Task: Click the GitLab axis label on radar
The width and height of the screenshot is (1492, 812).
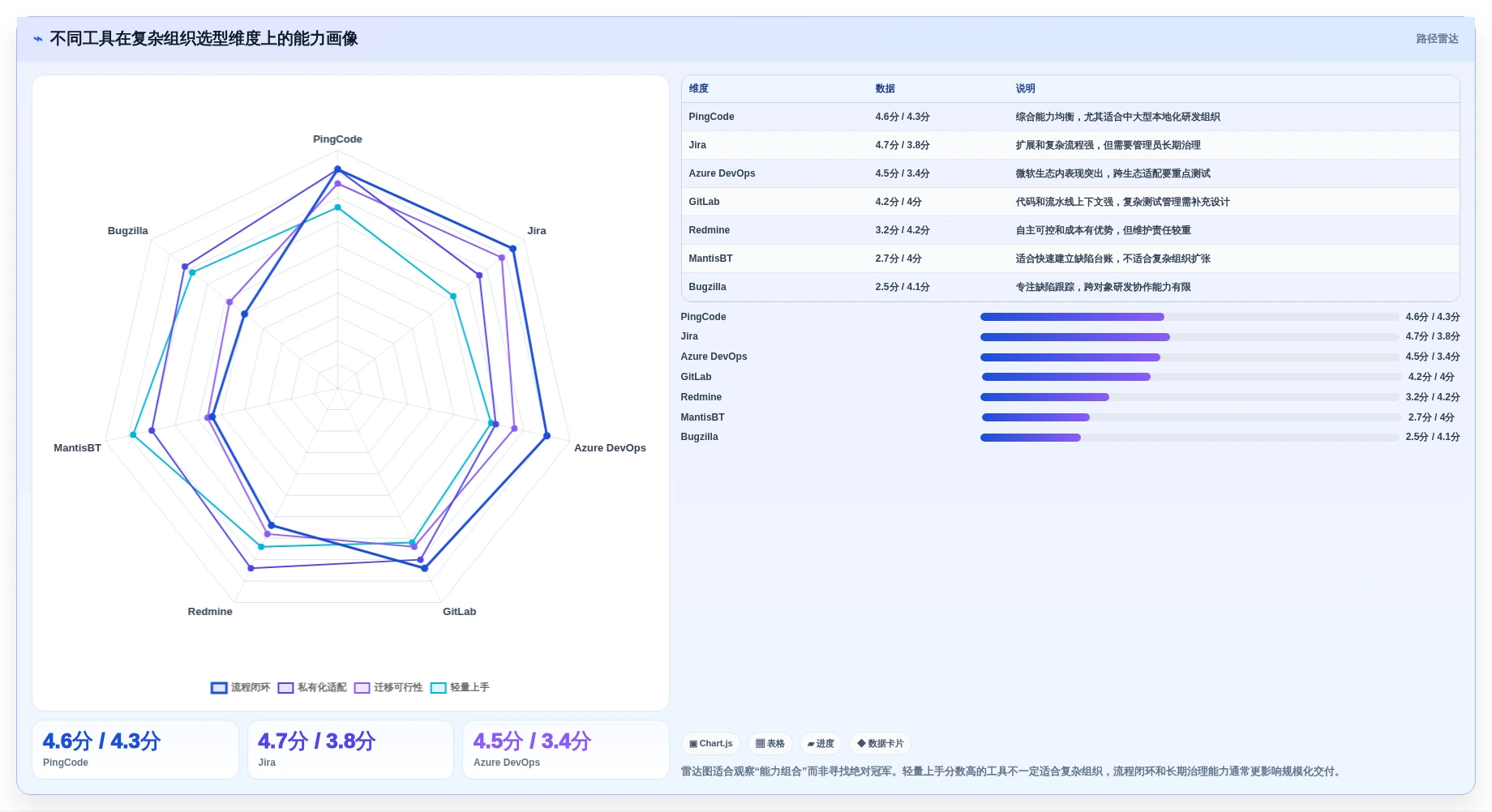Action: tap(459, 612)
